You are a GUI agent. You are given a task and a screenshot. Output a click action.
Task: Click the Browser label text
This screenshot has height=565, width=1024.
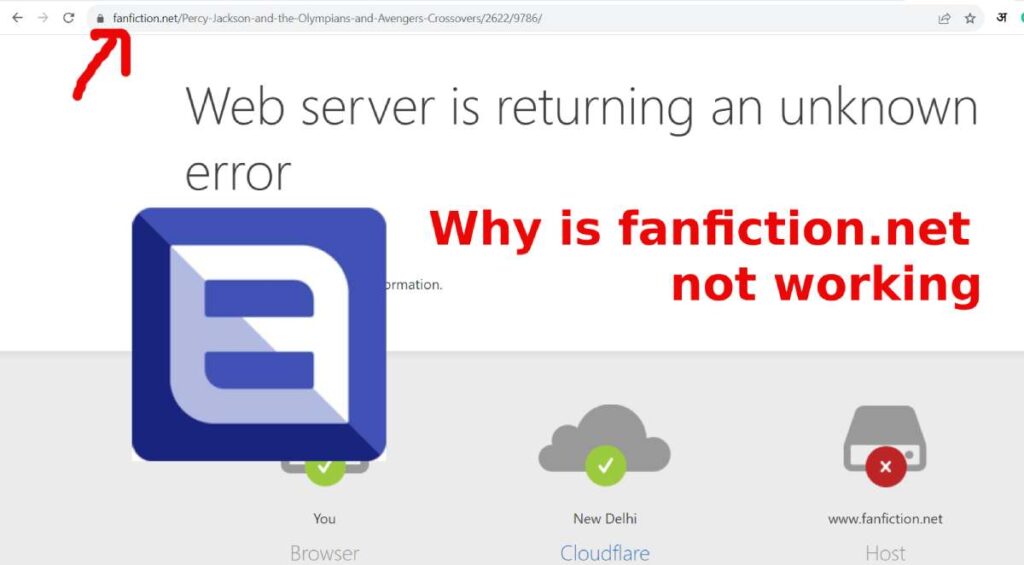(325, 553)
